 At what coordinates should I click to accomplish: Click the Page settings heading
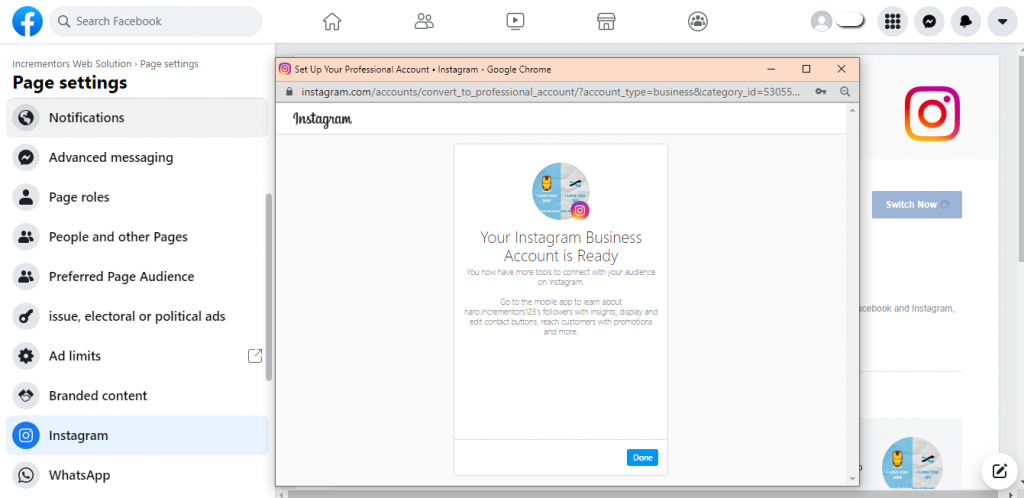coord(70,83)
